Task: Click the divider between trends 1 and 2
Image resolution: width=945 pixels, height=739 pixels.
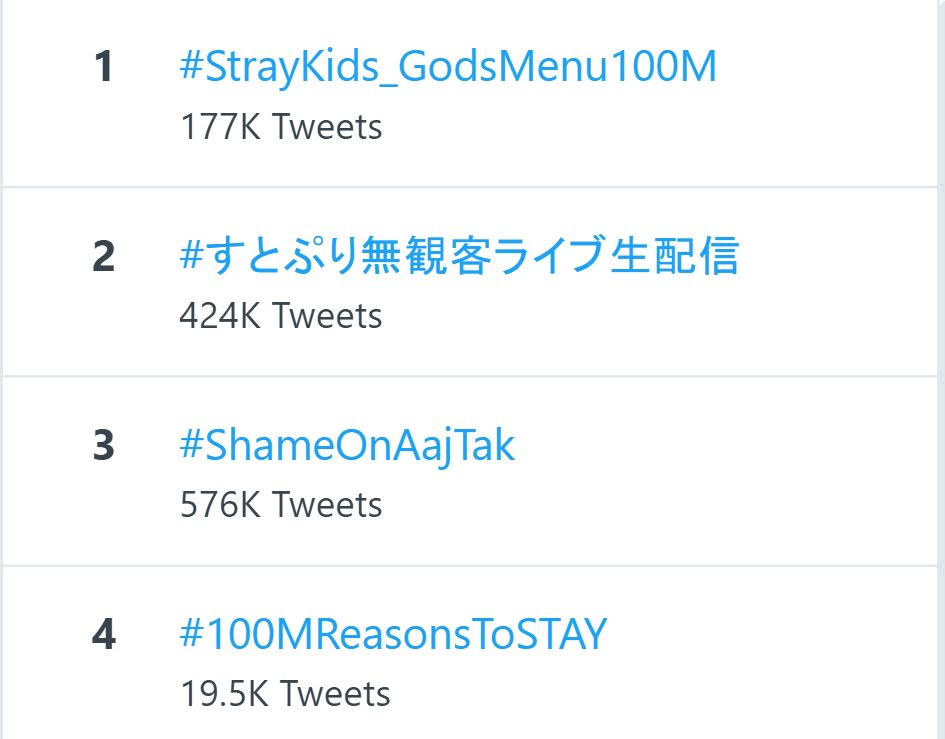Action: (x=470, y=187)
